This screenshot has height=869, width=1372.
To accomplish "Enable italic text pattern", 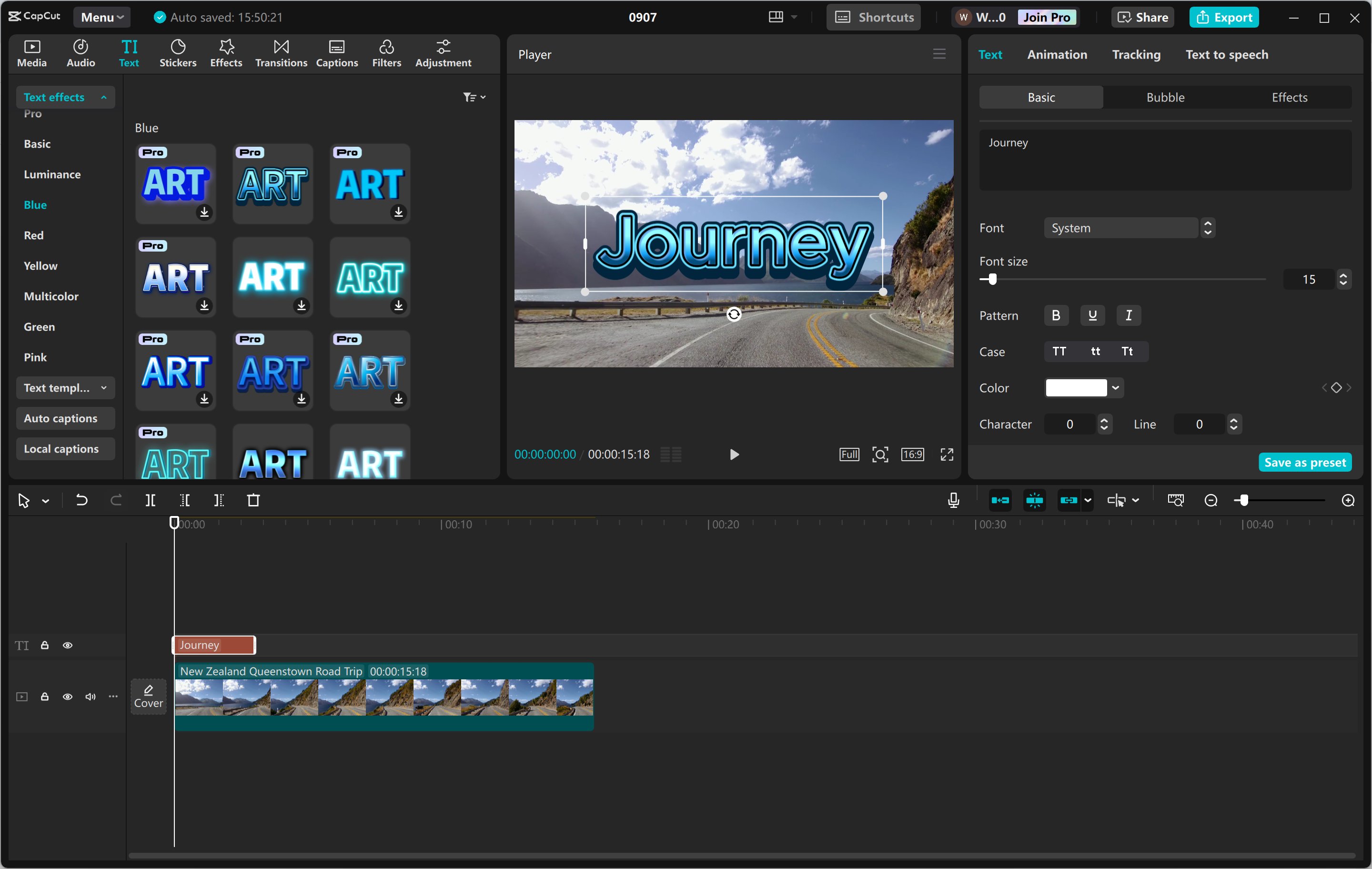I will pyautogui.click(x=1129, y=315).
